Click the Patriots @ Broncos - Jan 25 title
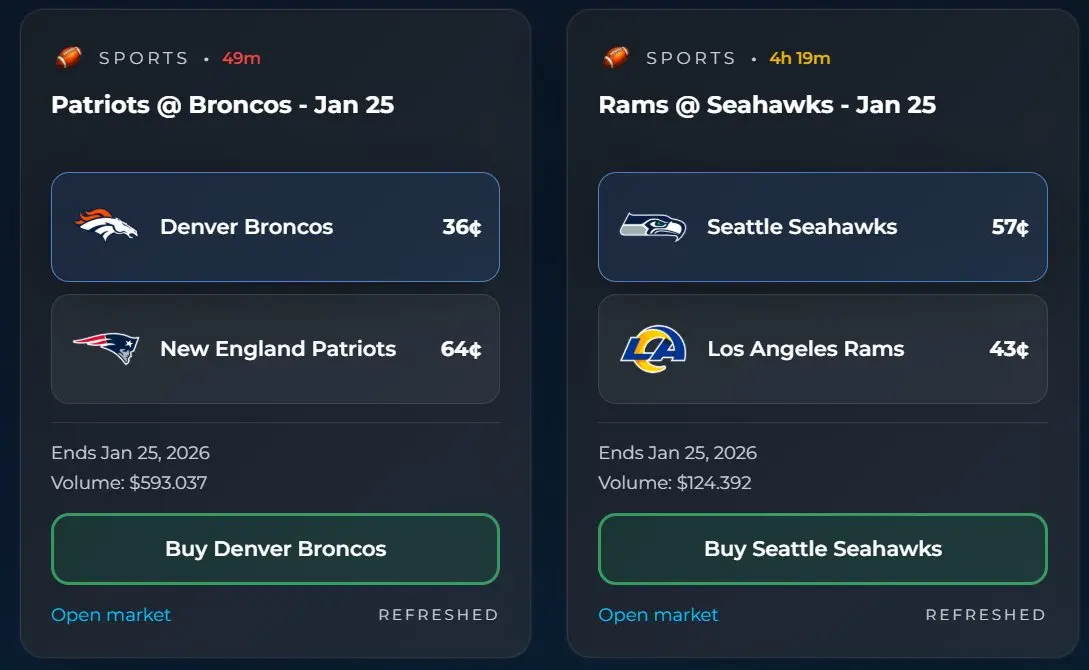The height and width of the screenshot is (670, 1089). tap(222, 105)
